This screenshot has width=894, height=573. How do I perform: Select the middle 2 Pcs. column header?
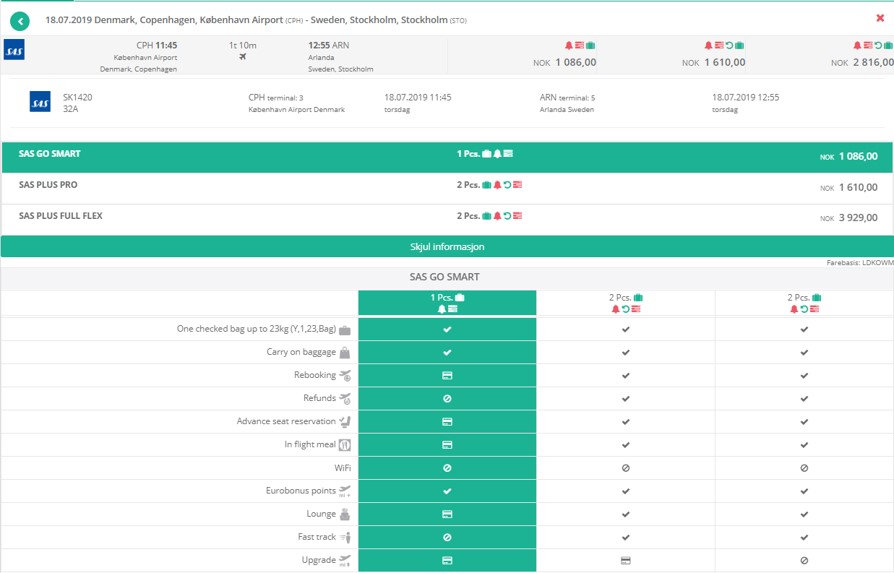pyautogui.click(x=625, y=303)
